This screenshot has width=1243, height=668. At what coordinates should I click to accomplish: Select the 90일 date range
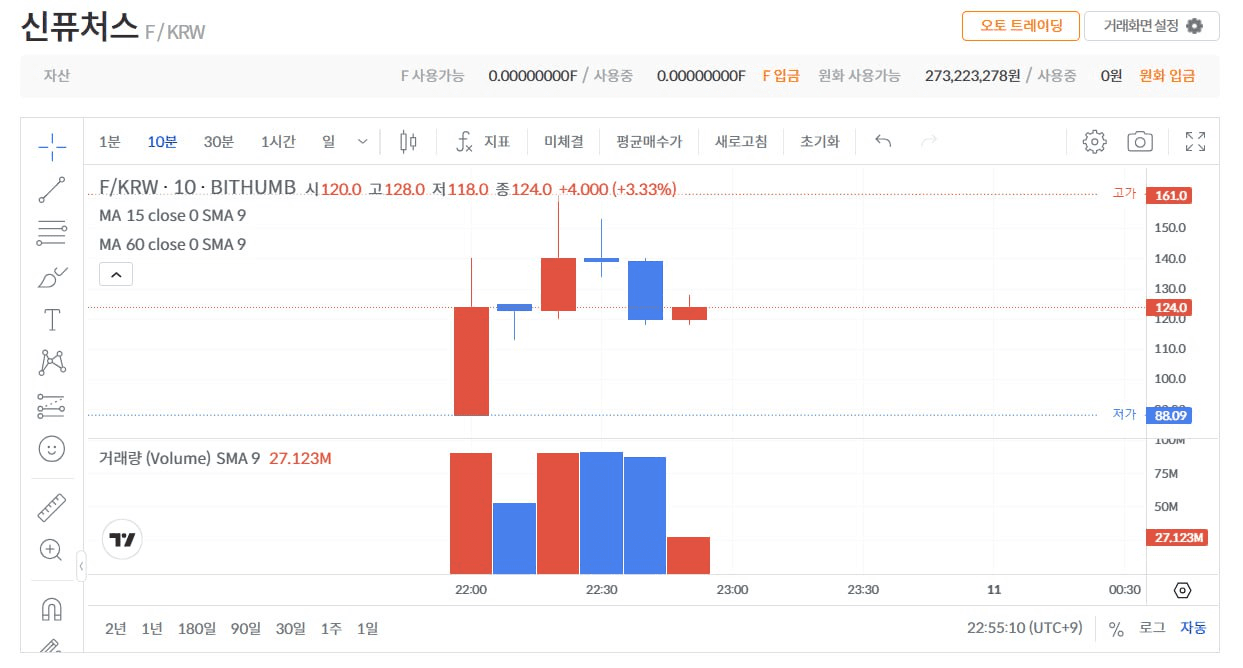pyautogui.click(x=245, y=628)
